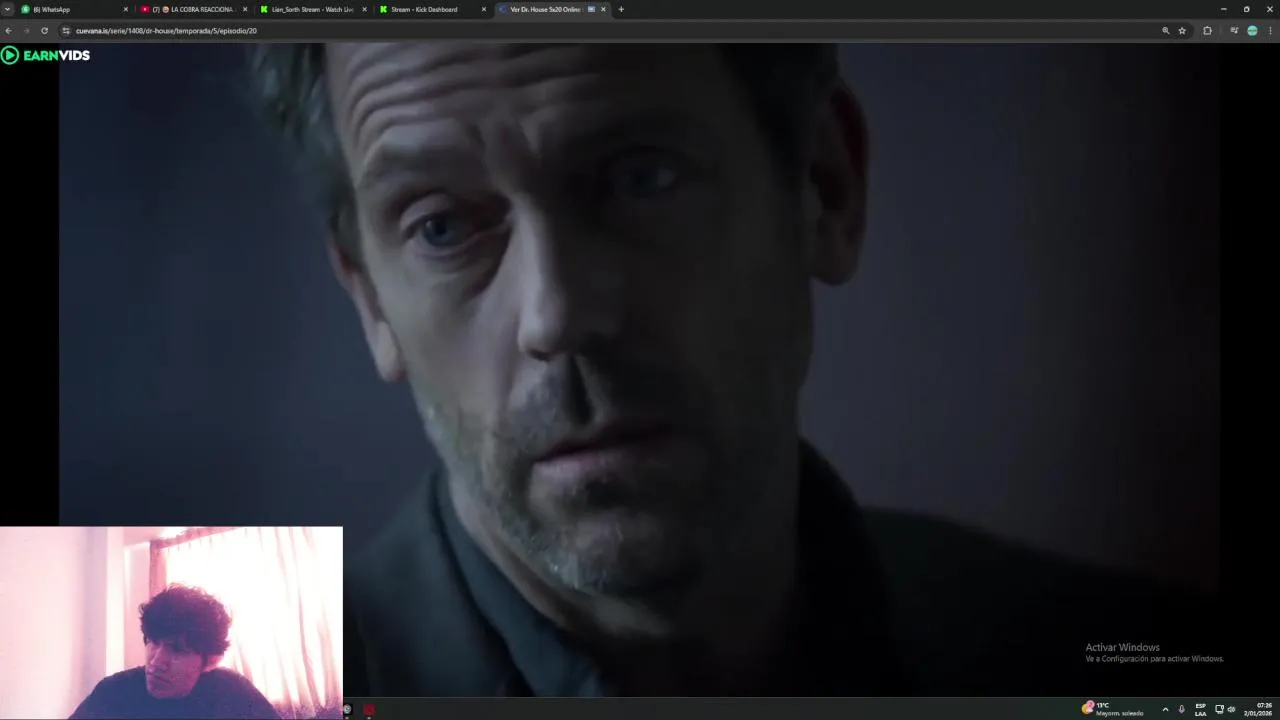
Task: Close the Dr. House 5x20 tab
Action: (603, 9)
